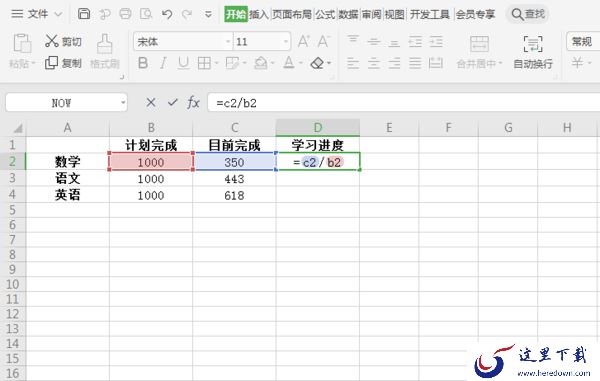Click the formula bar showing =c2/b2
The width and height of the screenshot is (600, 381).
tap(404, 103)
